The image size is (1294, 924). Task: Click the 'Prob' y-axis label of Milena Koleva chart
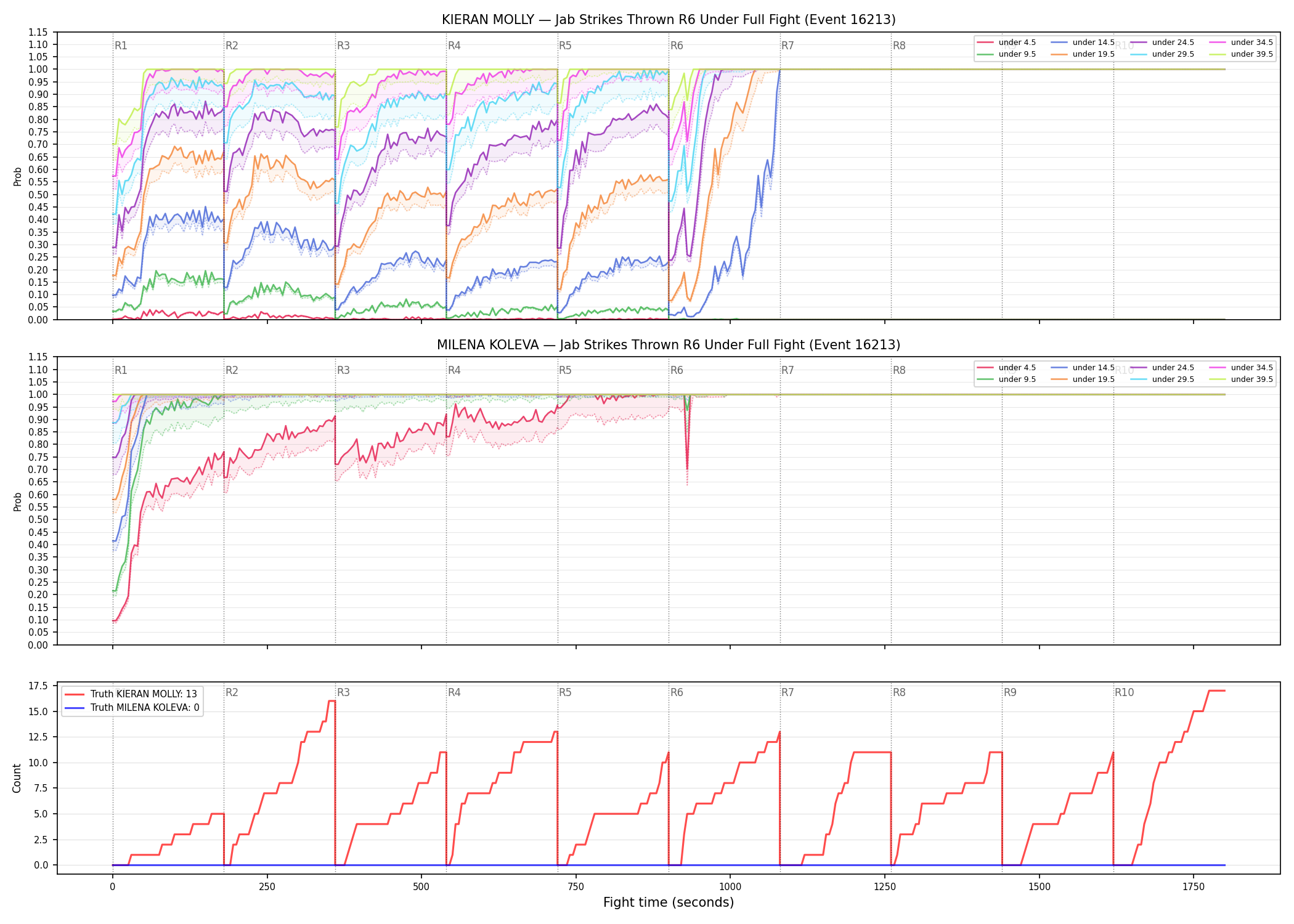tap(17, 501)
